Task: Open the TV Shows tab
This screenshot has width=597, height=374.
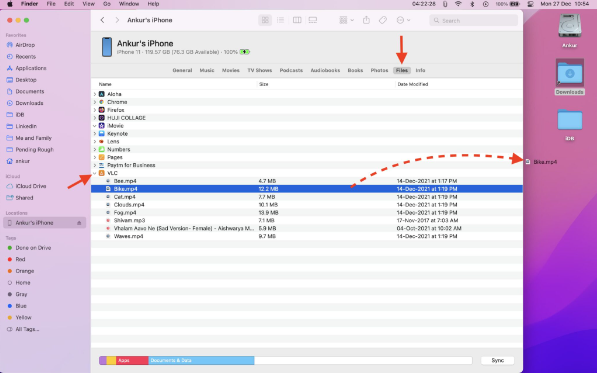Action: click(260, 70)
